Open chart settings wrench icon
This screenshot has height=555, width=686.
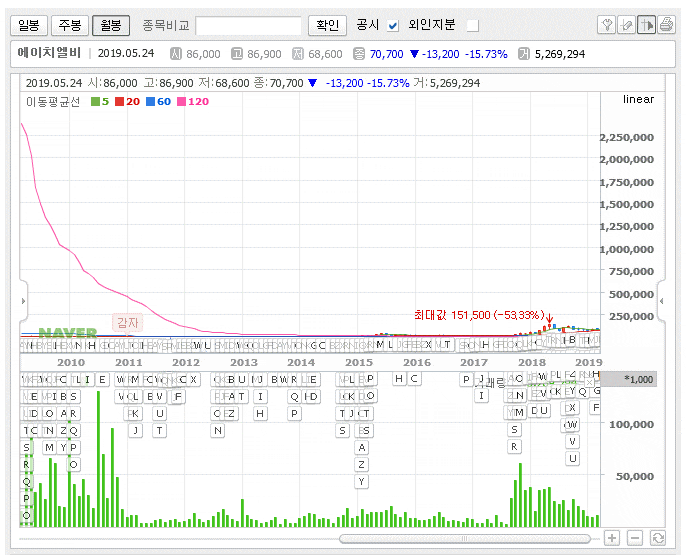pyautogui.click(x=606, y=25)
